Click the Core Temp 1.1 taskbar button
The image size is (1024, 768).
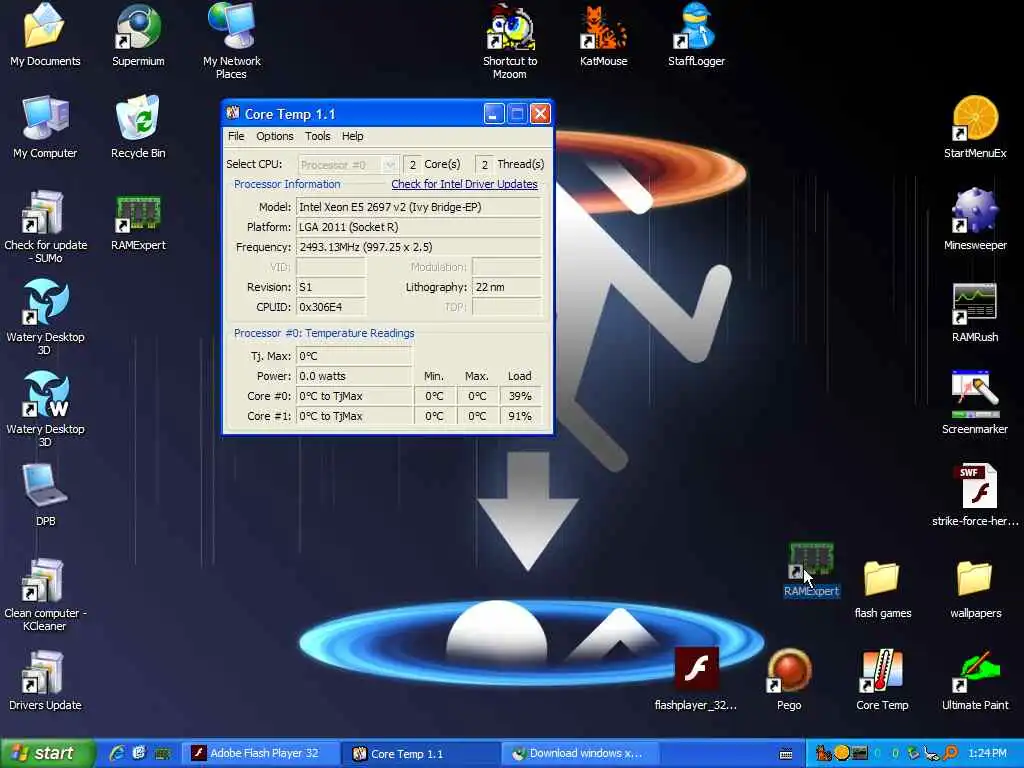tap(421, 753)
